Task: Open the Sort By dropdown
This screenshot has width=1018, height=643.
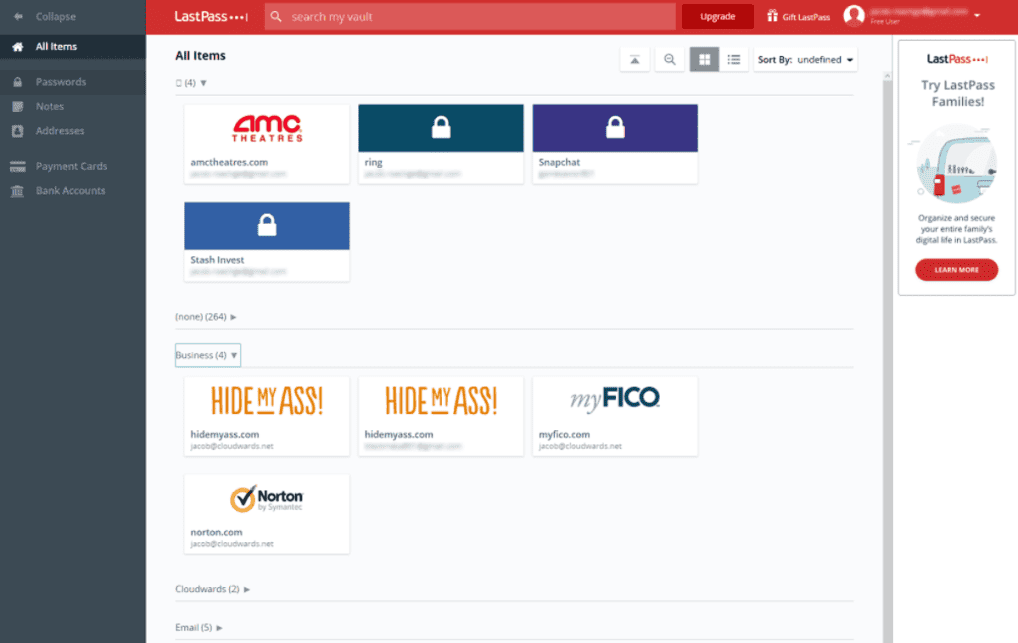Action: (x=805, y=60)
